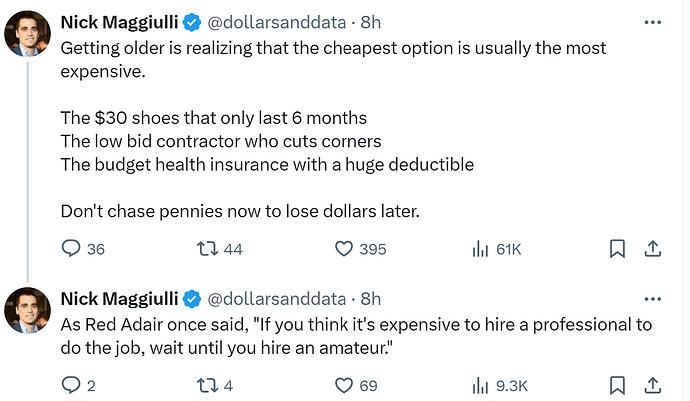Image resolution: width=690 pixels, height=401 pixels.
Task: View analytics showing 61K views
Action: click(x=496, y=249)
